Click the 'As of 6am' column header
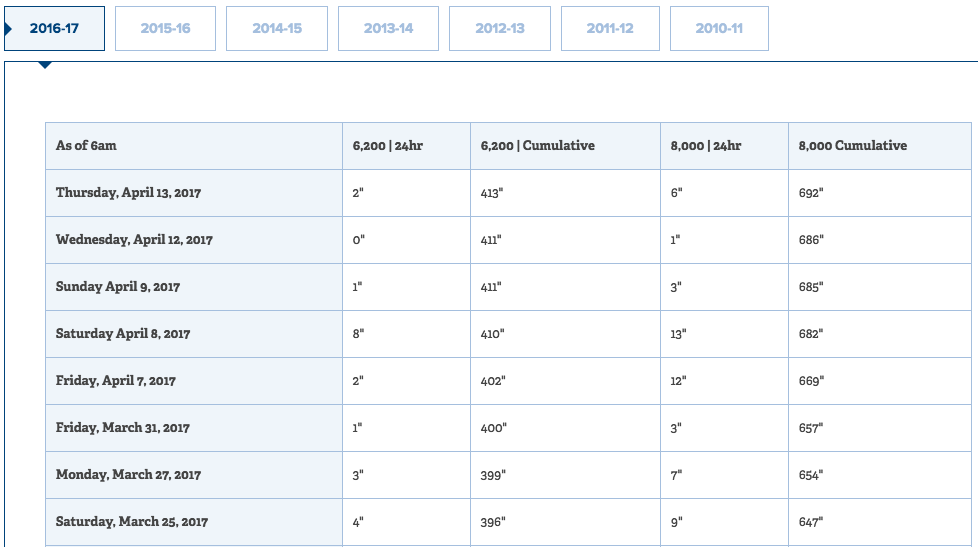 [x=194, y=146]
